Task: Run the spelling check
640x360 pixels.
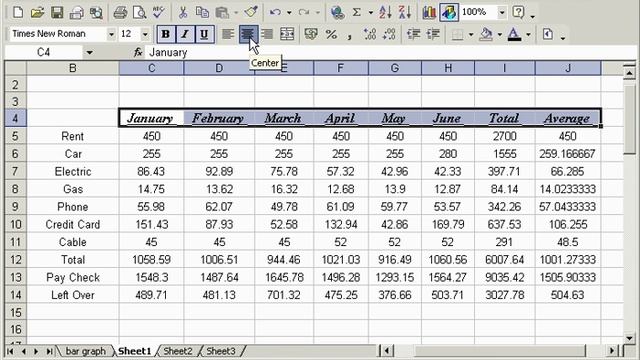Action: pos(158,12)
